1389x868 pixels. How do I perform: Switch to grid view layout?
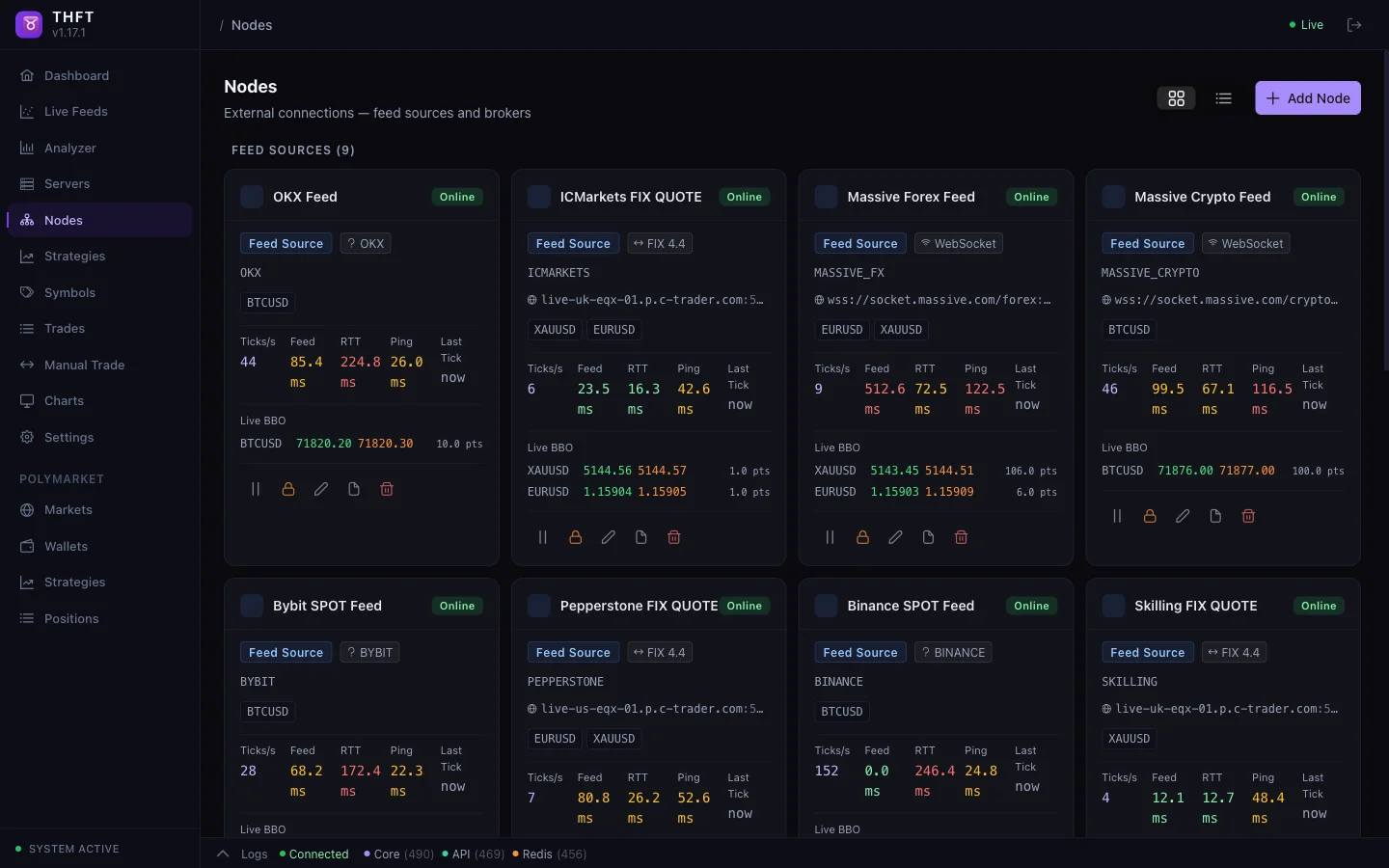[x=1176, y=98]
